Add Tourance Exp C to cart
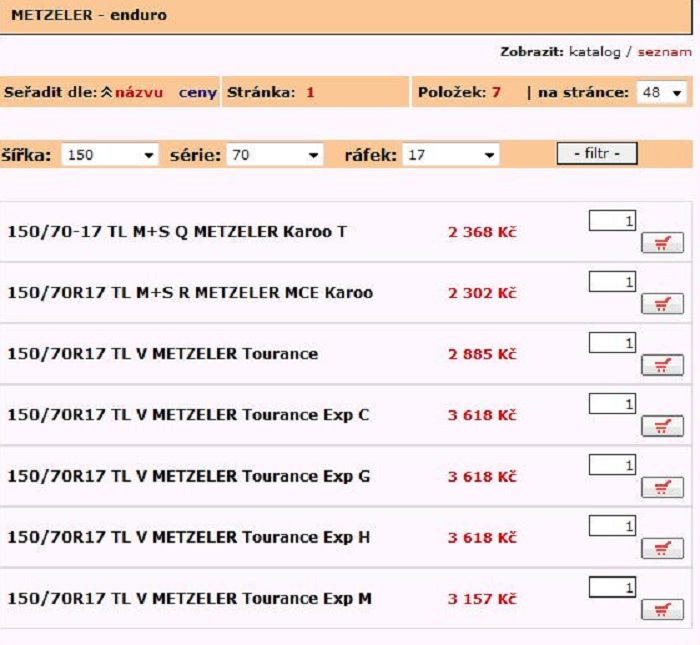The image size is (700, 645). tap(662, 427)
